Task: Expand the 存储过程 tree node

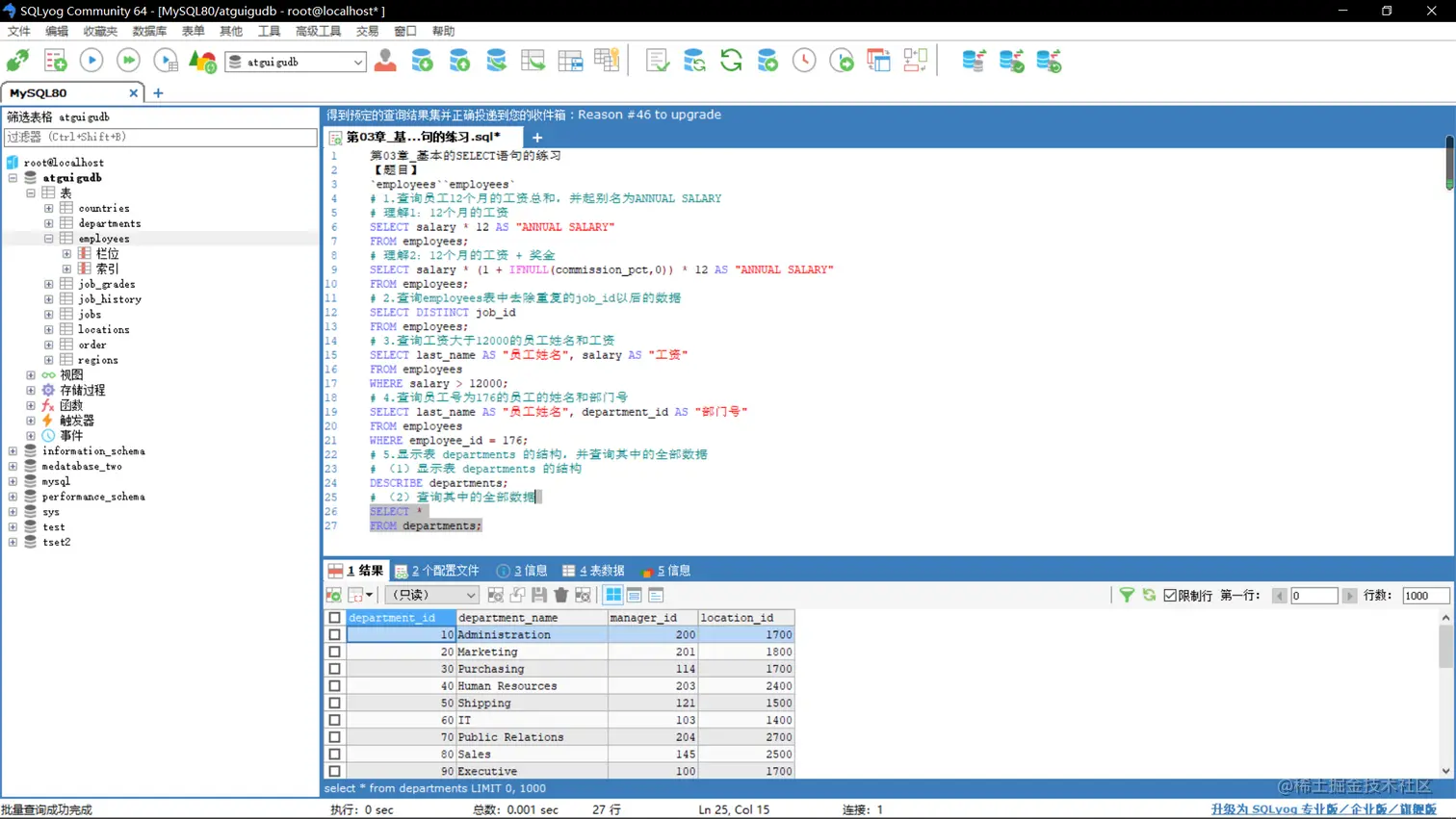Action: coord(31,391)
